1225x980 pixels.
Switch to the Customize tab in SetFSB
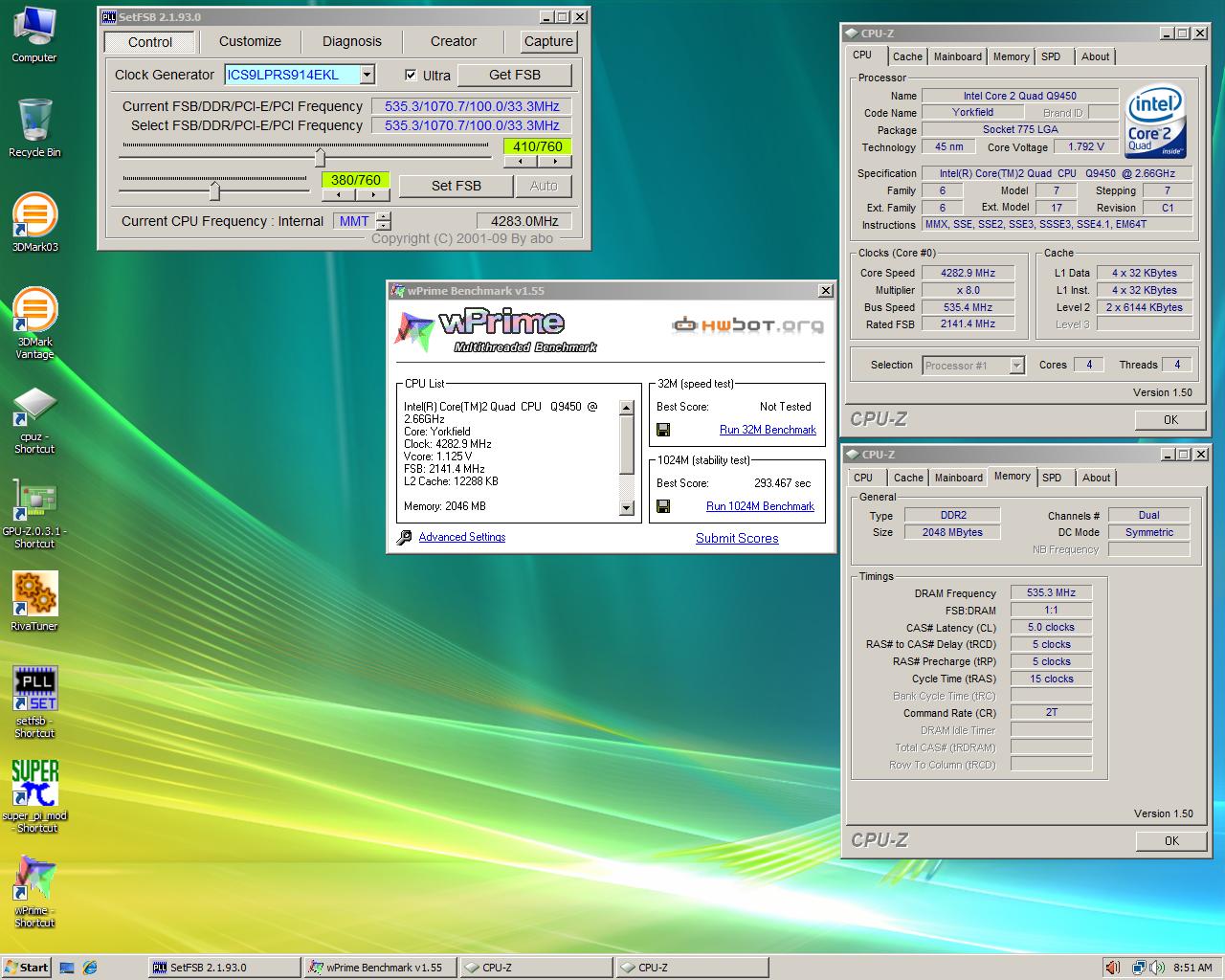(250, 41)
